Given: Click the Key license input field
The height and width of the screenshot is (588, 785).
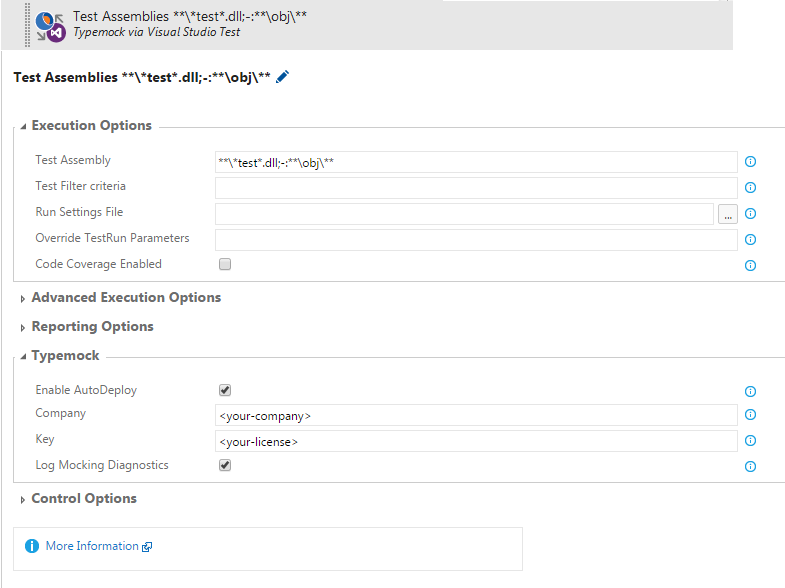Looking at the screenshot, I should pos(475,441).
